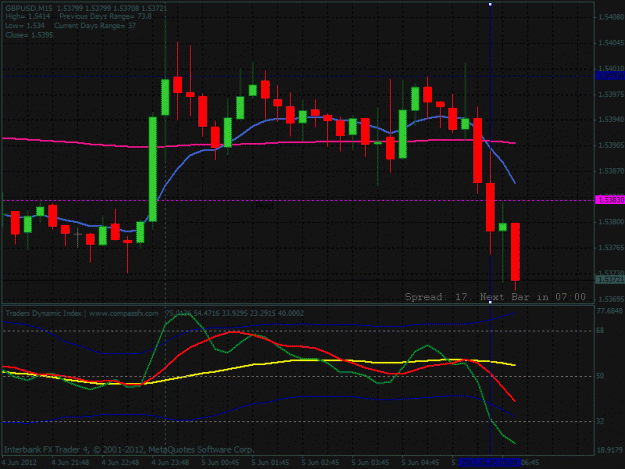Viewport: 625px width, 469px height.
Task: Click the indicator level label 50
Action: pos(600,376)
